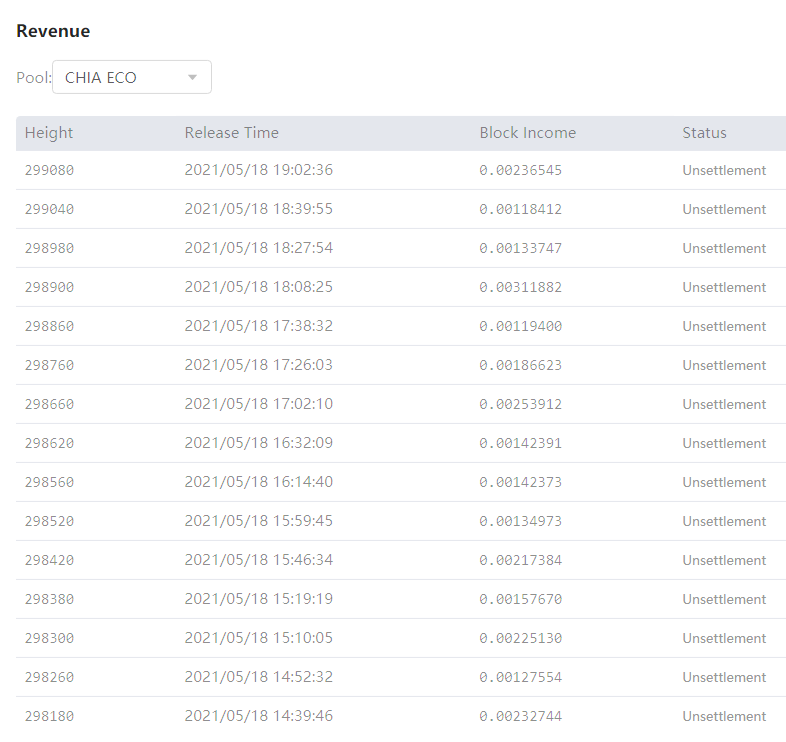Click release time 2021/05/18 15:19:19
This screenshot has height=742, width=786.
259,599
